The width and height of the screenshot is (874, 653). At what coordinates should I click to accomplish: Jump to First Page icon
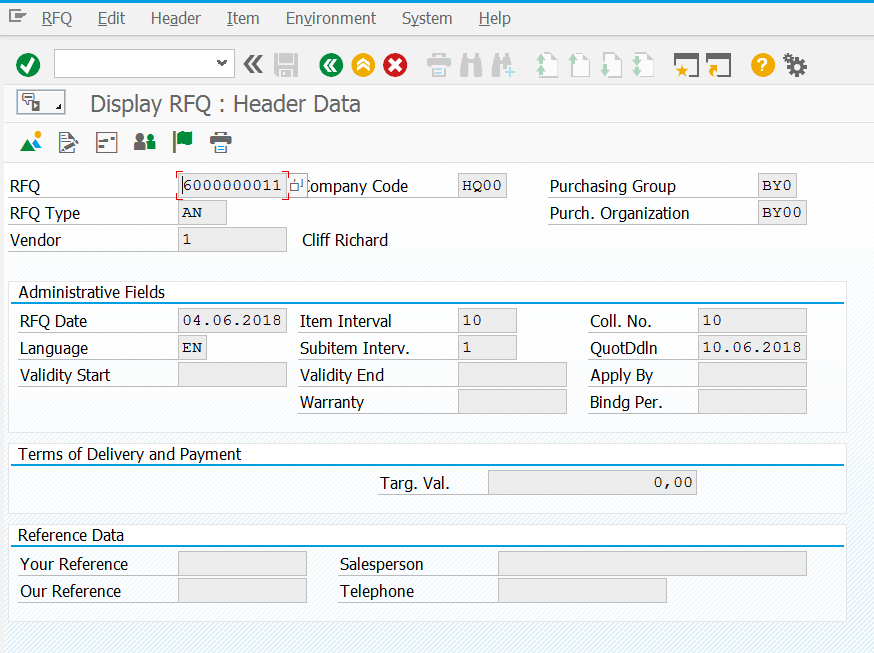(x=546, y=65)
